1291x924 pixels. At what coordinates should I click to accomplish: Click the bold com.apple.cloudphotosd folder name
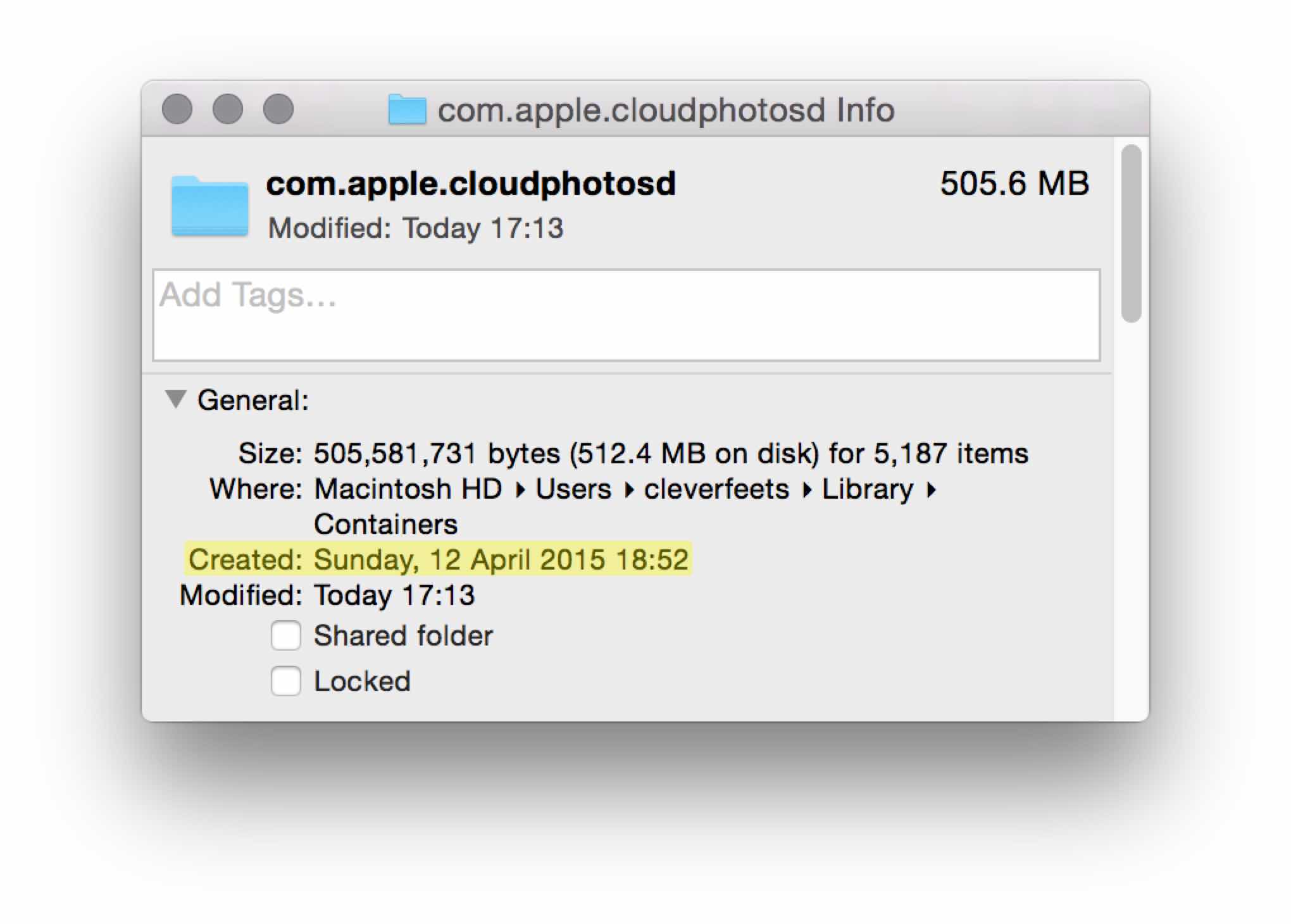pos(471,184)
